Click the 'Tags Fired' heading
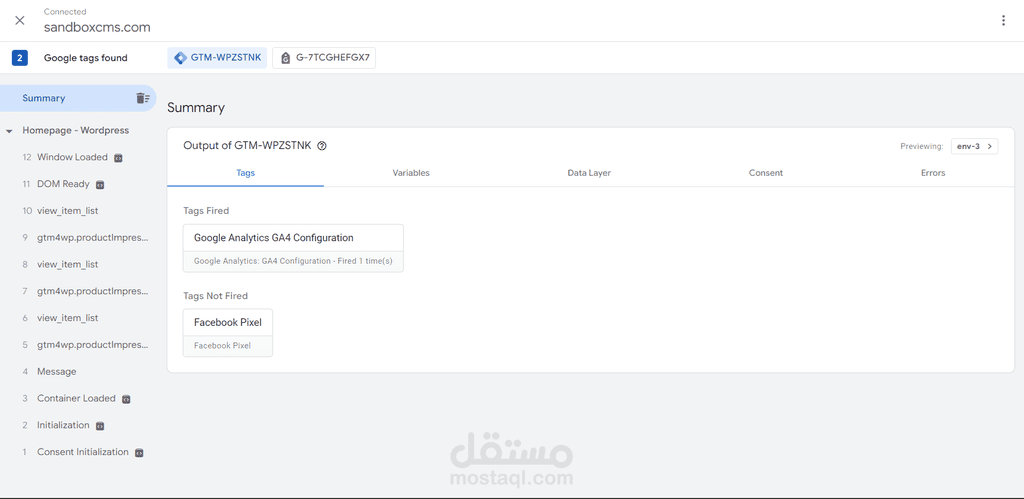This screenshot has width=1024, height=499. 206,211
